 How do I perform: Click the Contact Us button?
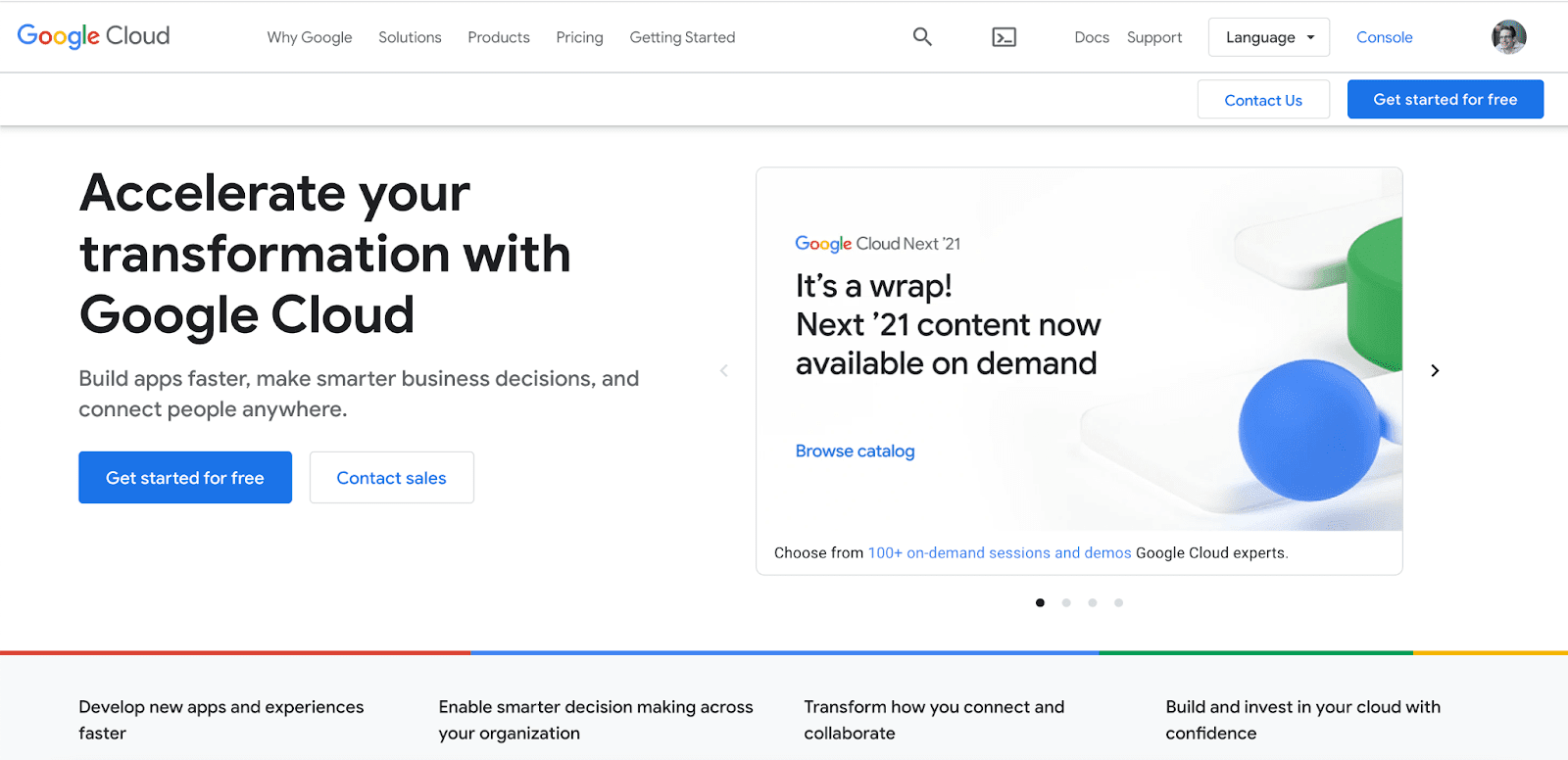tap(1263, 99)
